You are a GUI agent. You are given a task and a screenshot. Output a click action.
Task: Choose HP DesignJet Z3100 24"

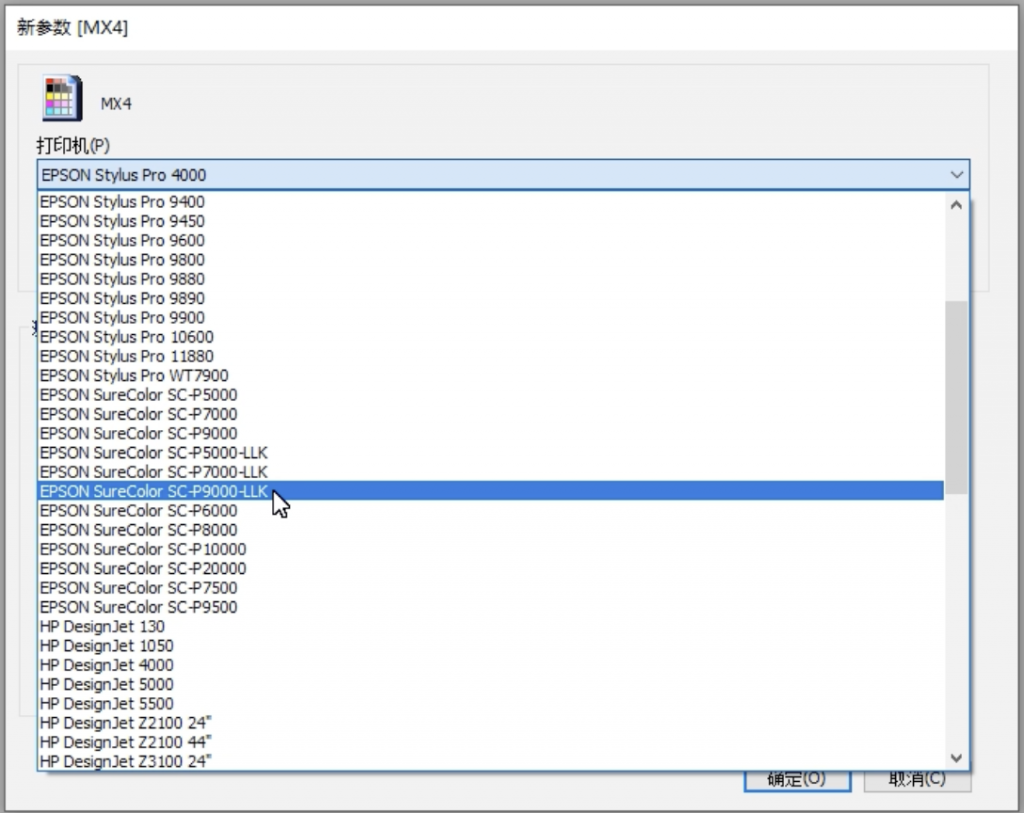click(x=490, y=761)
